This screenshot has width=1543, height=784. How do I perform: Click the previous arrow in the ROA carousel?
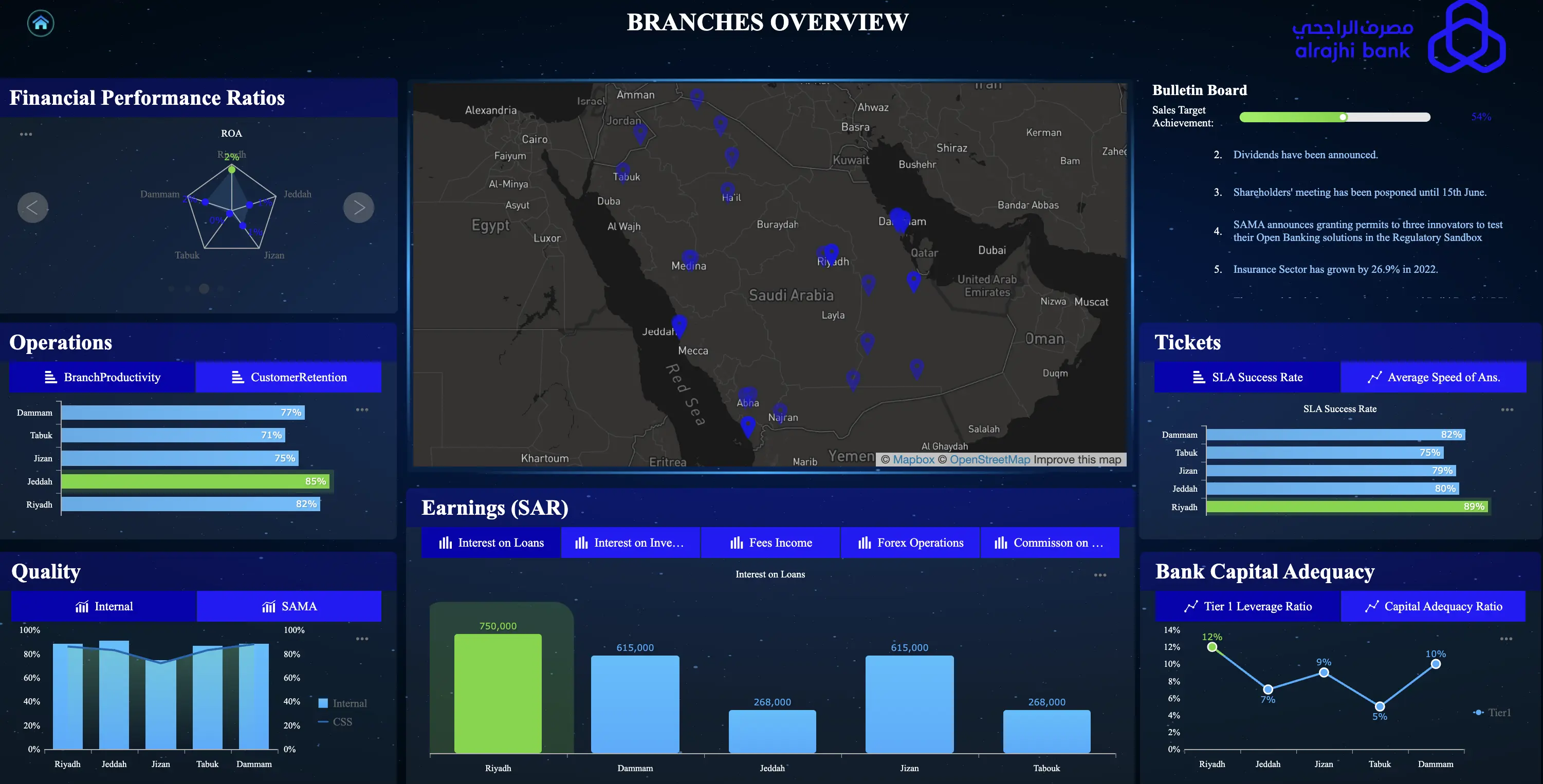pyautogui.click(x=32, y=208)
